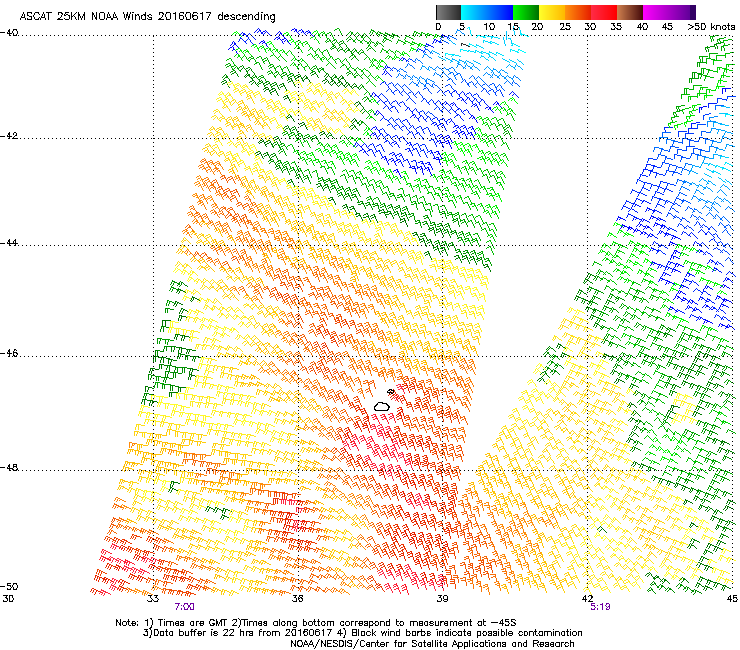This screenshot has width=740, height=650.
Task: Click the "30" longitude axis label
Action: pyautogui.click(x=8, y=599)
